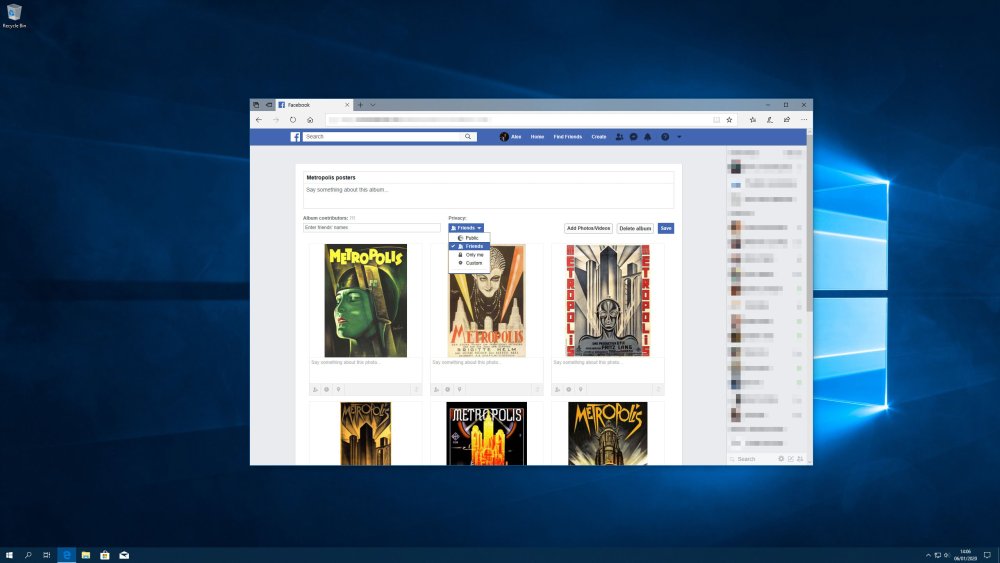
Task: Save the album with Save button
Action: pos(666,228)
